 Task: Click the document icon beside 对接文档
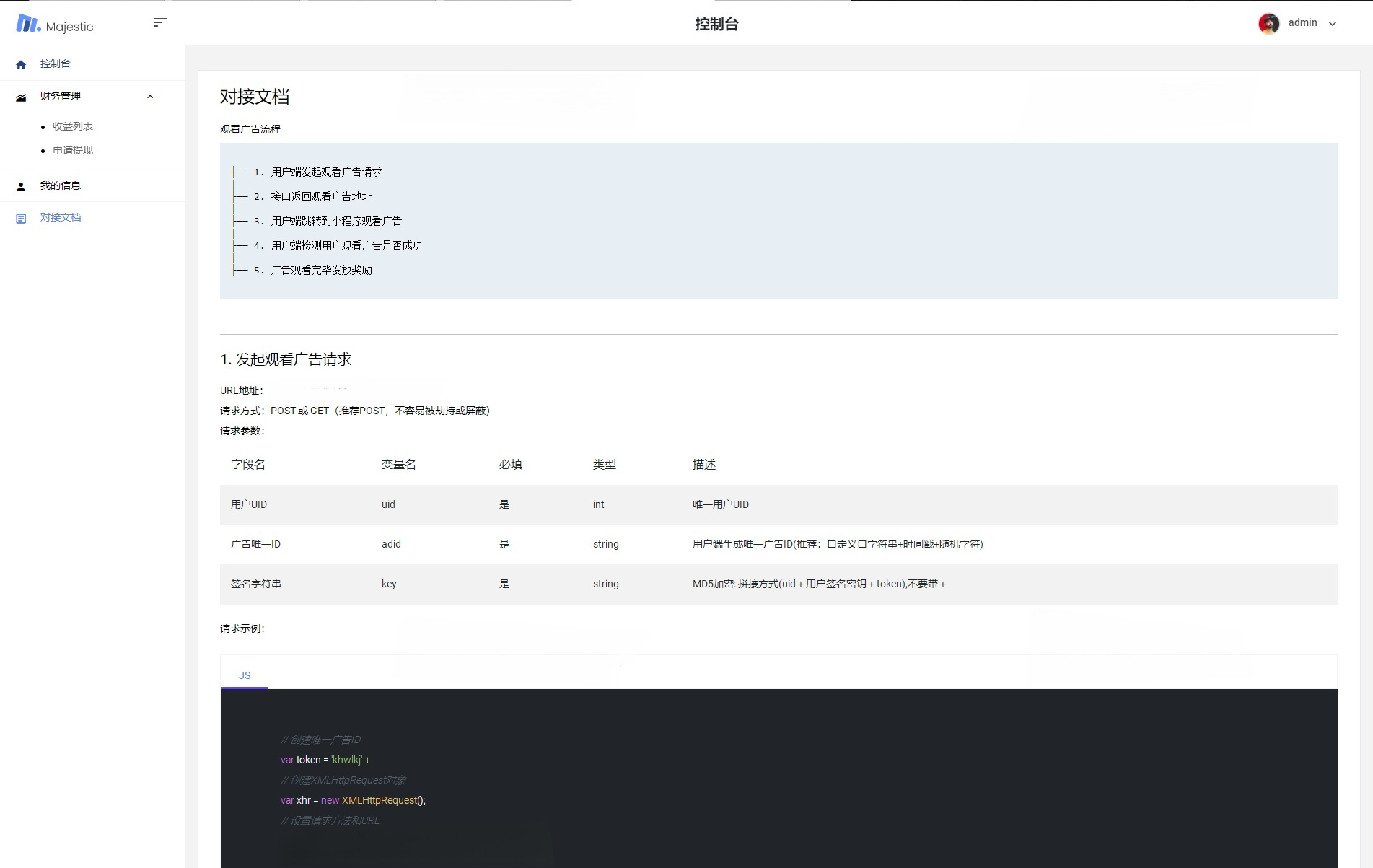click(x=21, y=217)
